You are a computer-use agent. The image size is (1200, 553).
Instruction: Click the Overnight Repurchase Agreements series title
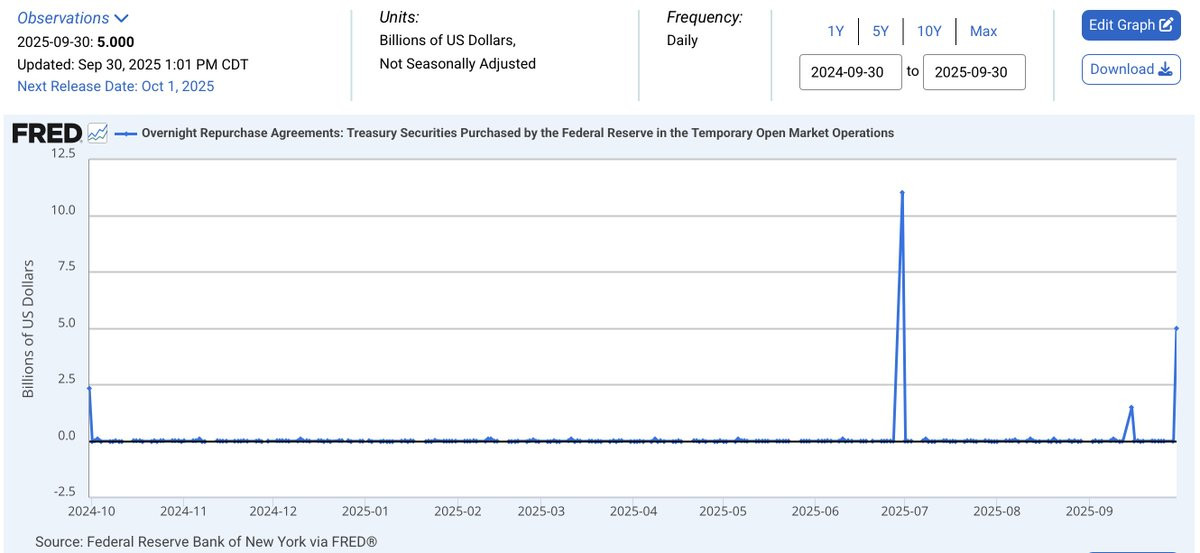(518, 133)
